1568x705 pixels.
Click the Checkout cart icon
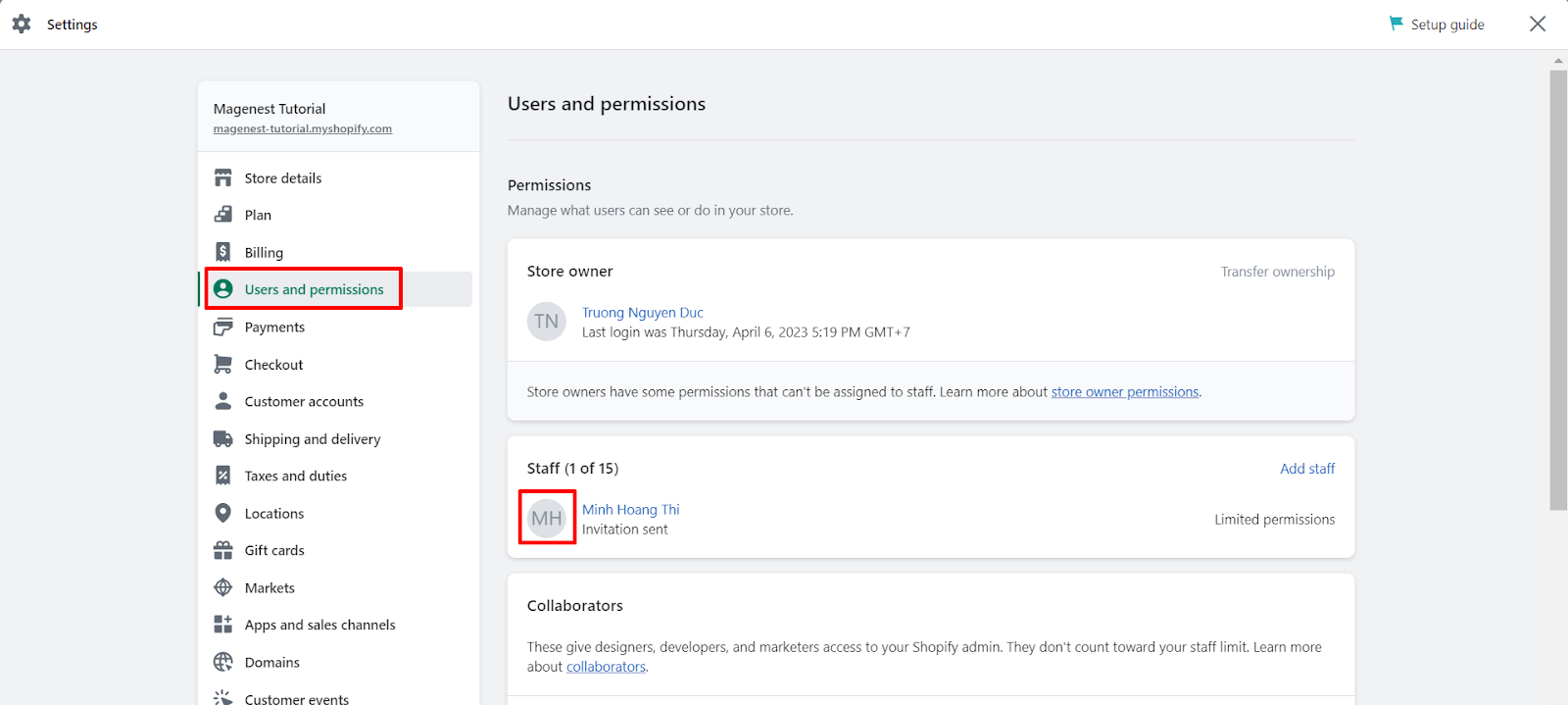(x=223, y=364)
